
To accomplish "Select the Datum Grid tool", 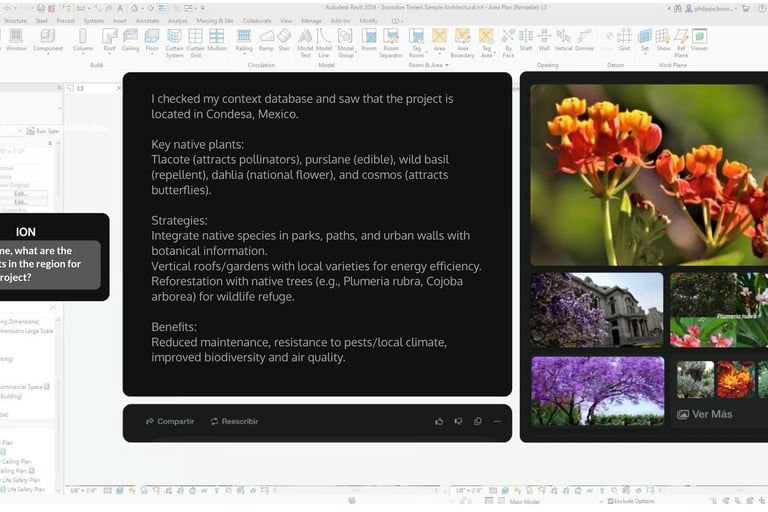I will point(624,40).
